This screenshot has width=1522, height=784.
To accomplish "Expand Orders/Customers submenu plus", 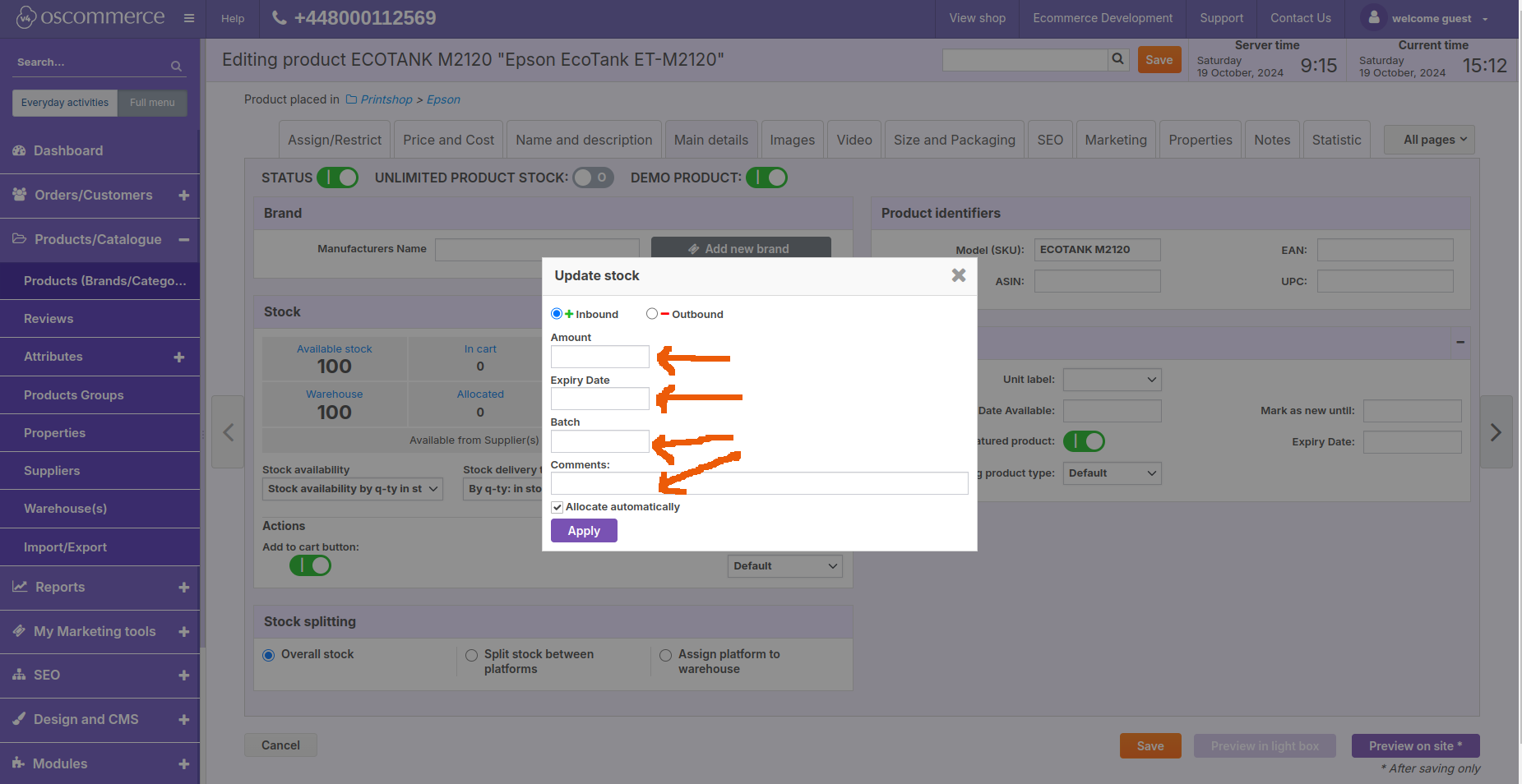I will click(x=183, y=196).
